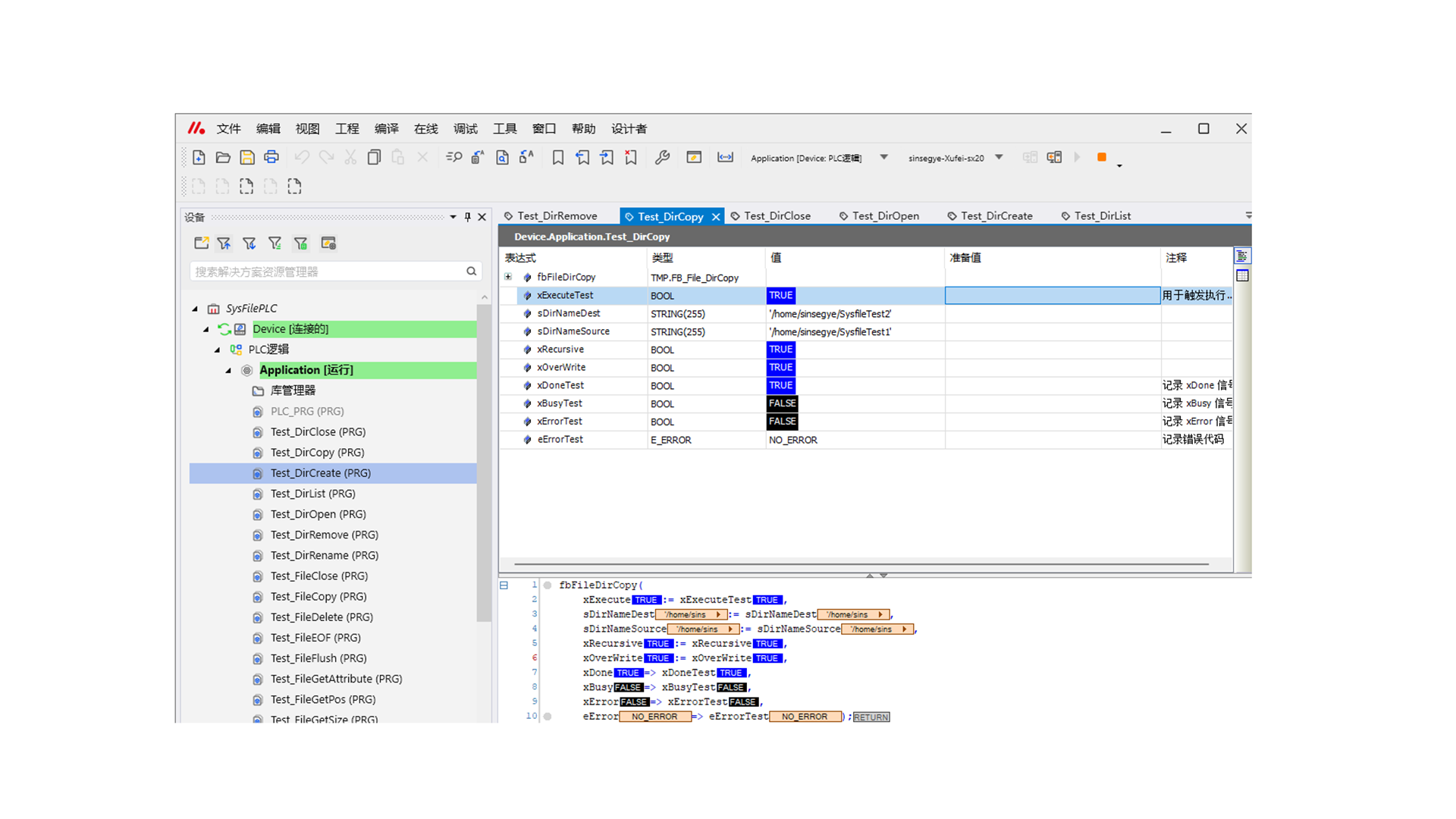Image resolution: width=1456 pixels, height=819 pixels.
Task: Click the RETURN marker in code line 10
Action: 871,717
